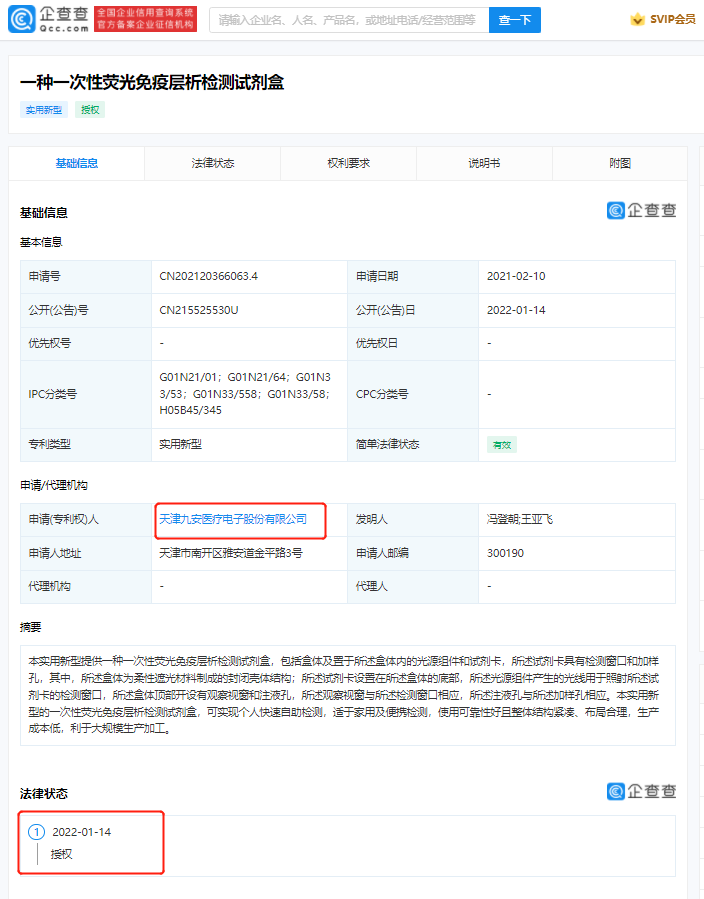704x899 pixels.
Task: Select the circled 1 legal status marker
Action: coord(36,832)
